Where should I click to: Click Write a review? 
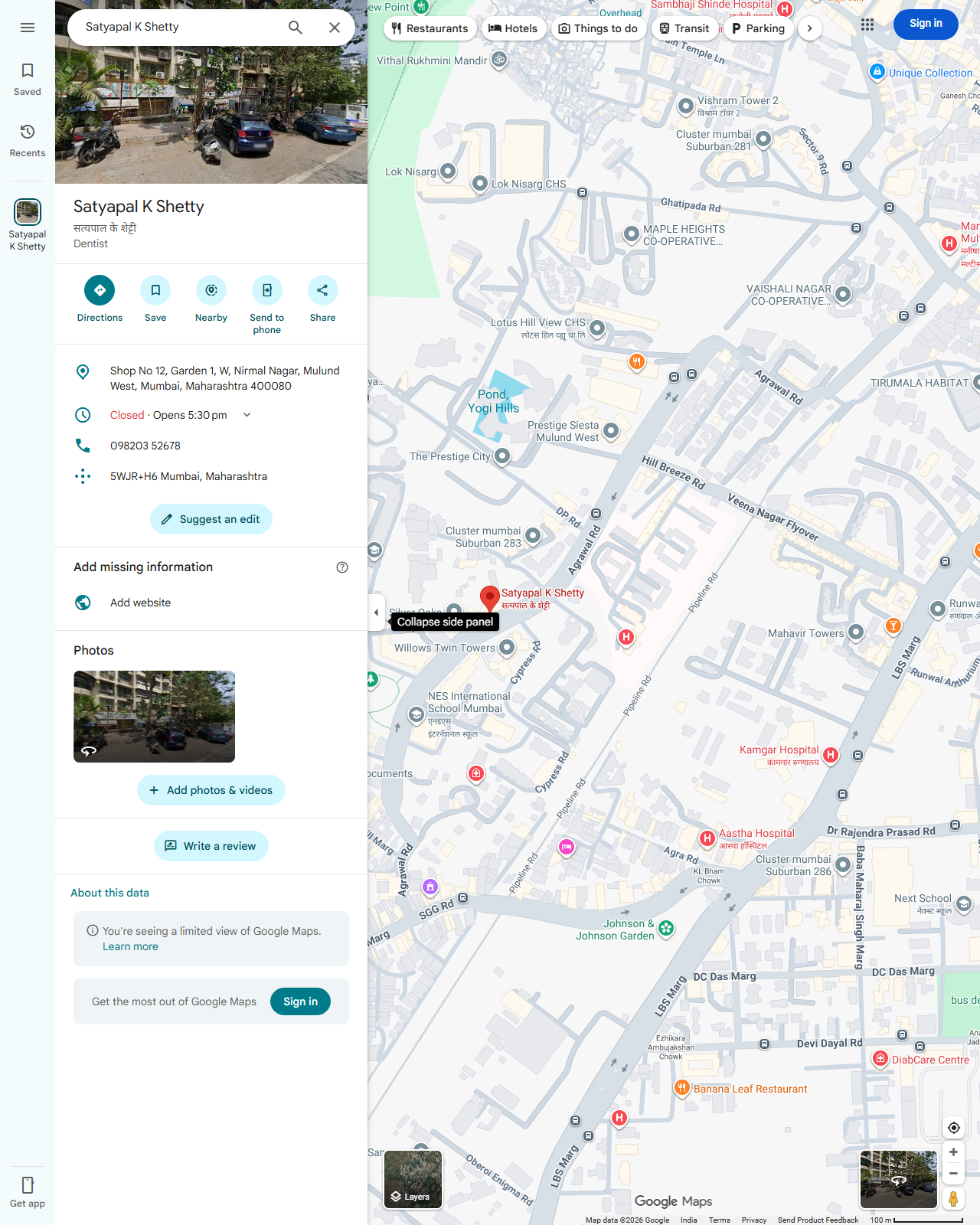coord(211,846)
